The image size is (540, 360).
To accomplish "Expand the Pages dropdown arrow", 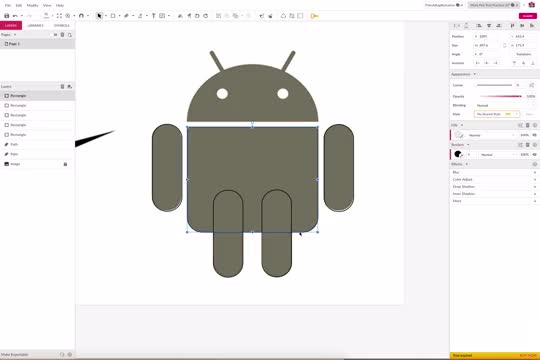I will point(15,35).
